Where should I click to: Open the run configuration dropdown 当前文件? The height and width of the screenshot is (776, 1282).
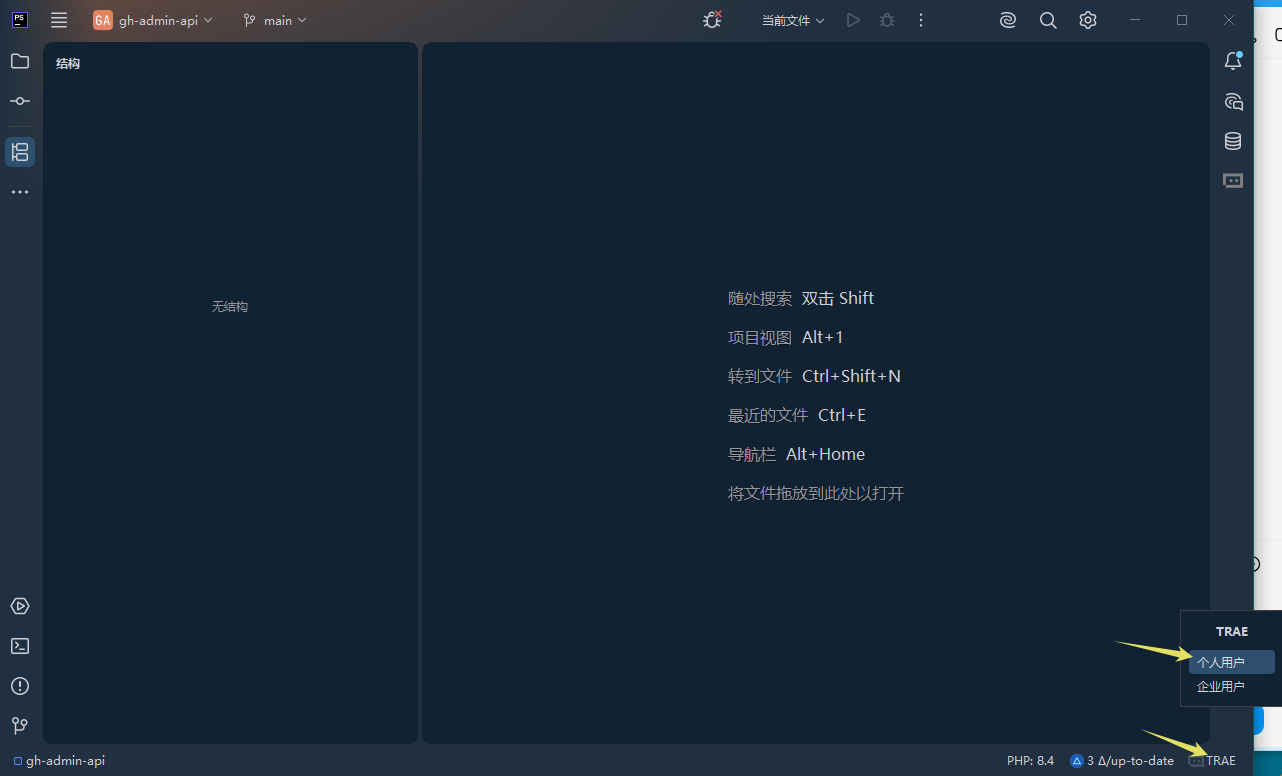point(793,20)
